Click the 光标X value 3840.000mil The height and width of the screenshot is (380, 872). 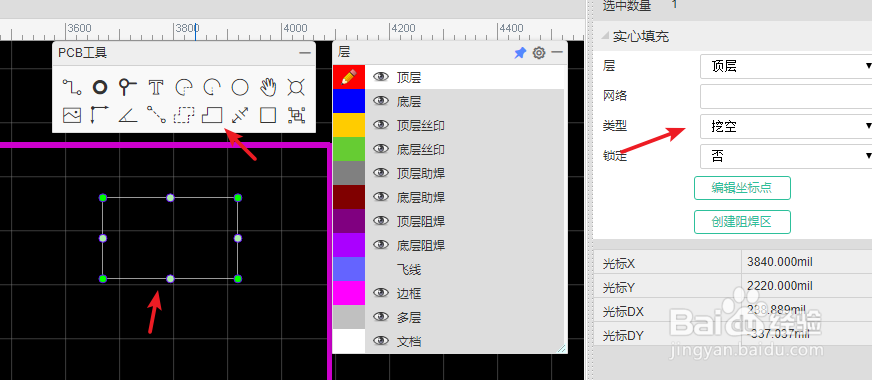coord(780,261)
